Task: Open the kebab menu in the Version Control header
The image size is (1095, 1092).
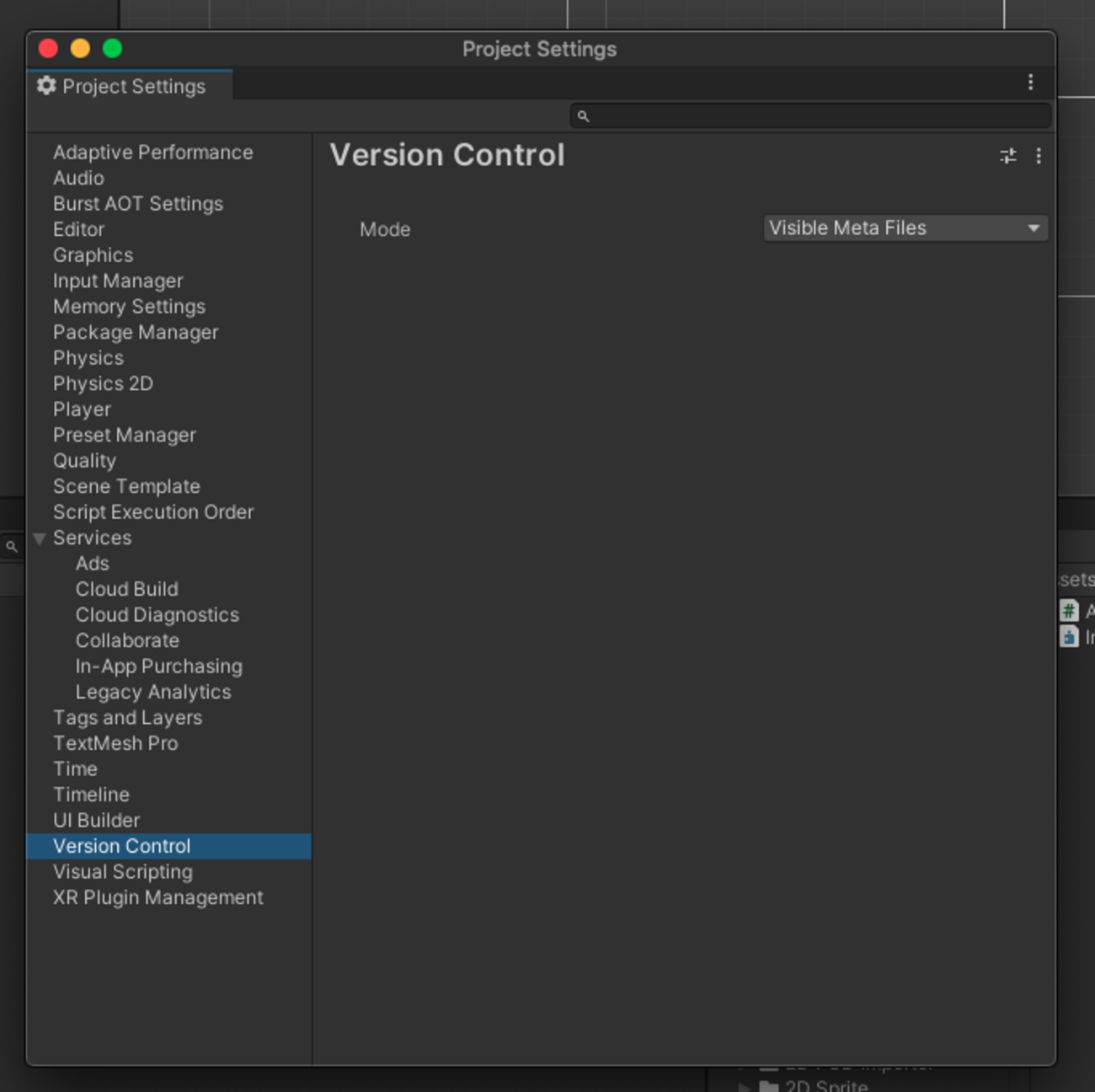Action: [x=1039, y=156]
